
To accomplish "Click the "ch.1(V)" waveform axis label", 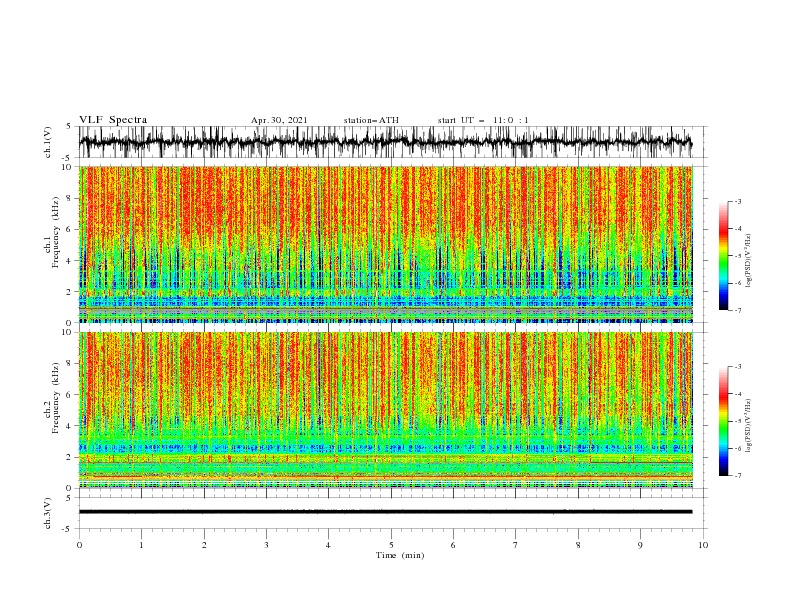I will pos(48,142).
